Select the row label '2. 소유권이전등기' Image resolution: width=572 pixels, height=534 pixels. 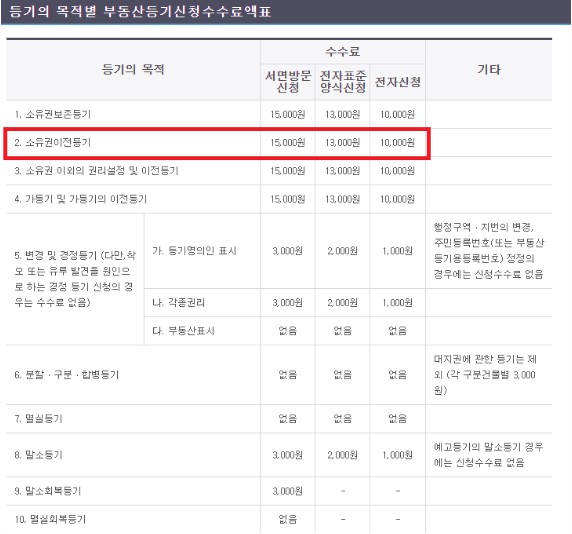click(x=53, y=142)
